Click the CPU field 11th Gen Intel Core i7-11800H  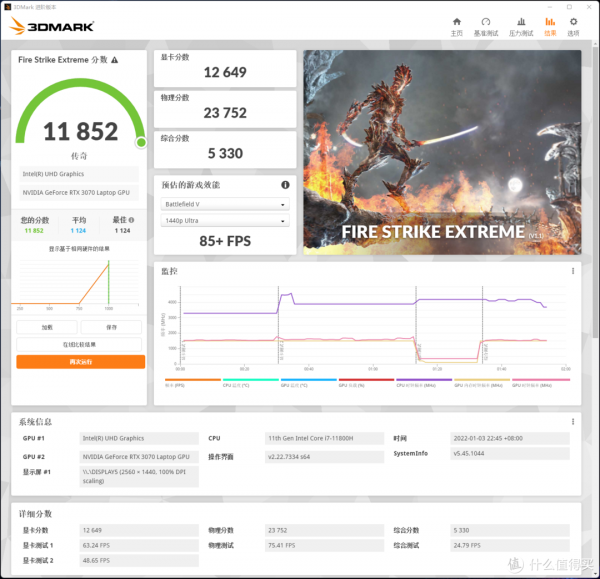[324, 438]
